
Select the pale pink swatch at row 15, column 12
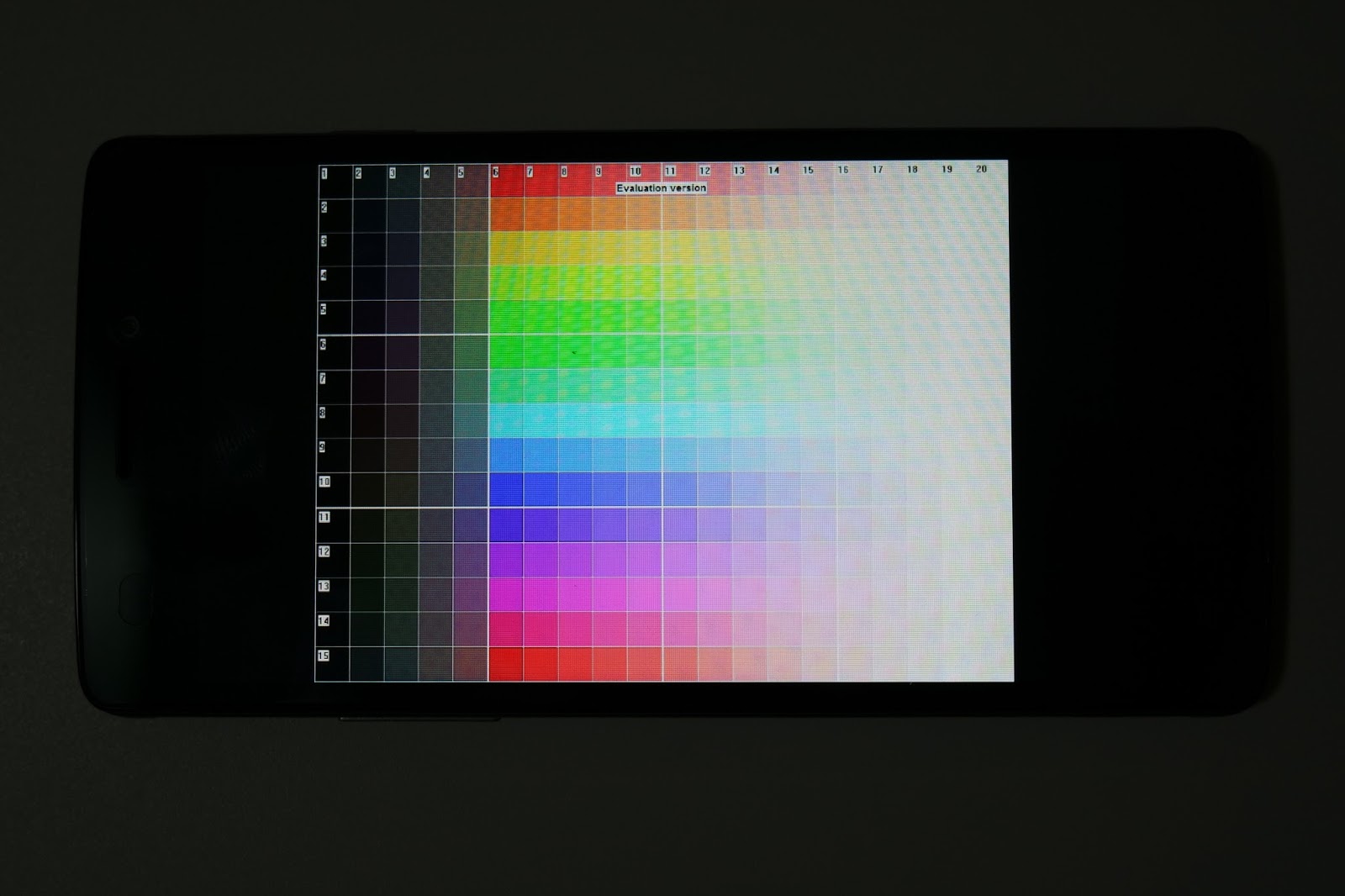[715, 664]
